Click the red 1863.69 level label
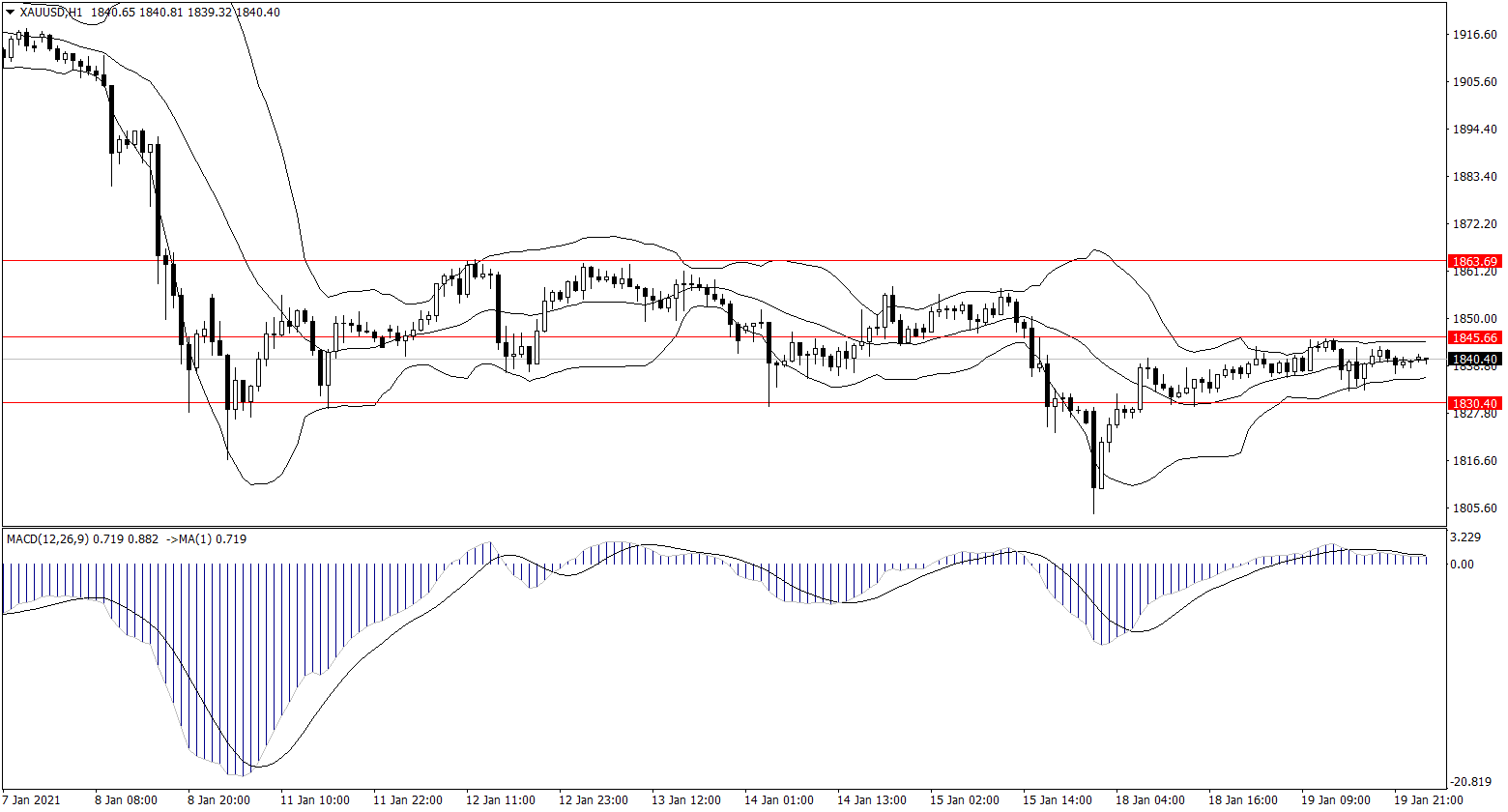The image size is (1508, 812). coord(1475,262)
